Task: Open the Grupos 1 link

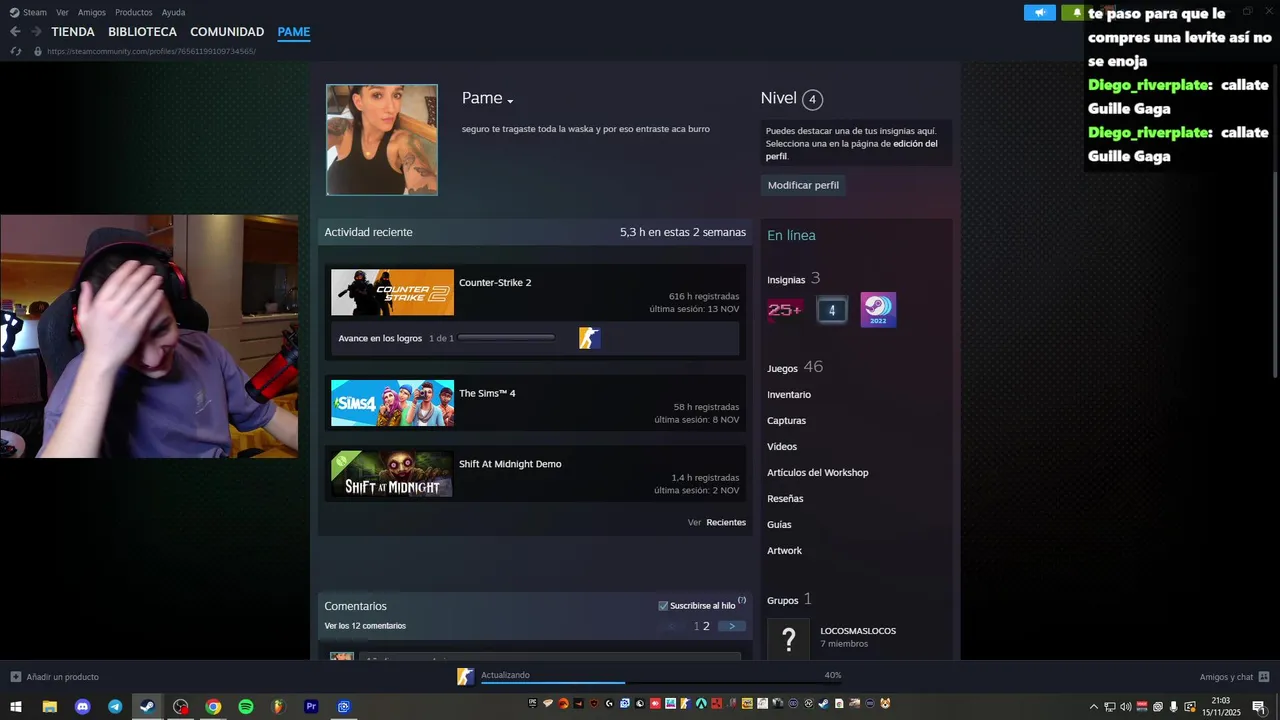Action: coord(789,600)
